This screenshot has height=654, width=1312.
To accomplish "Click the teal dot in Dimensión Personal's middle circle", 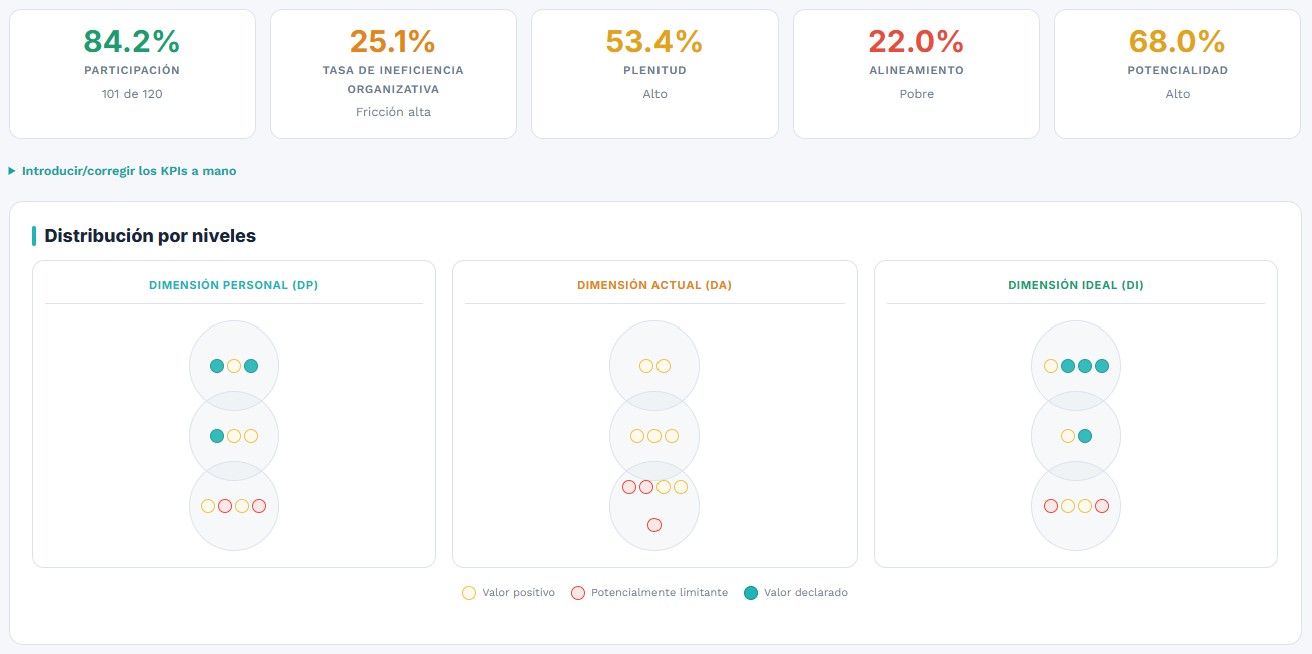I will (217, 436).
